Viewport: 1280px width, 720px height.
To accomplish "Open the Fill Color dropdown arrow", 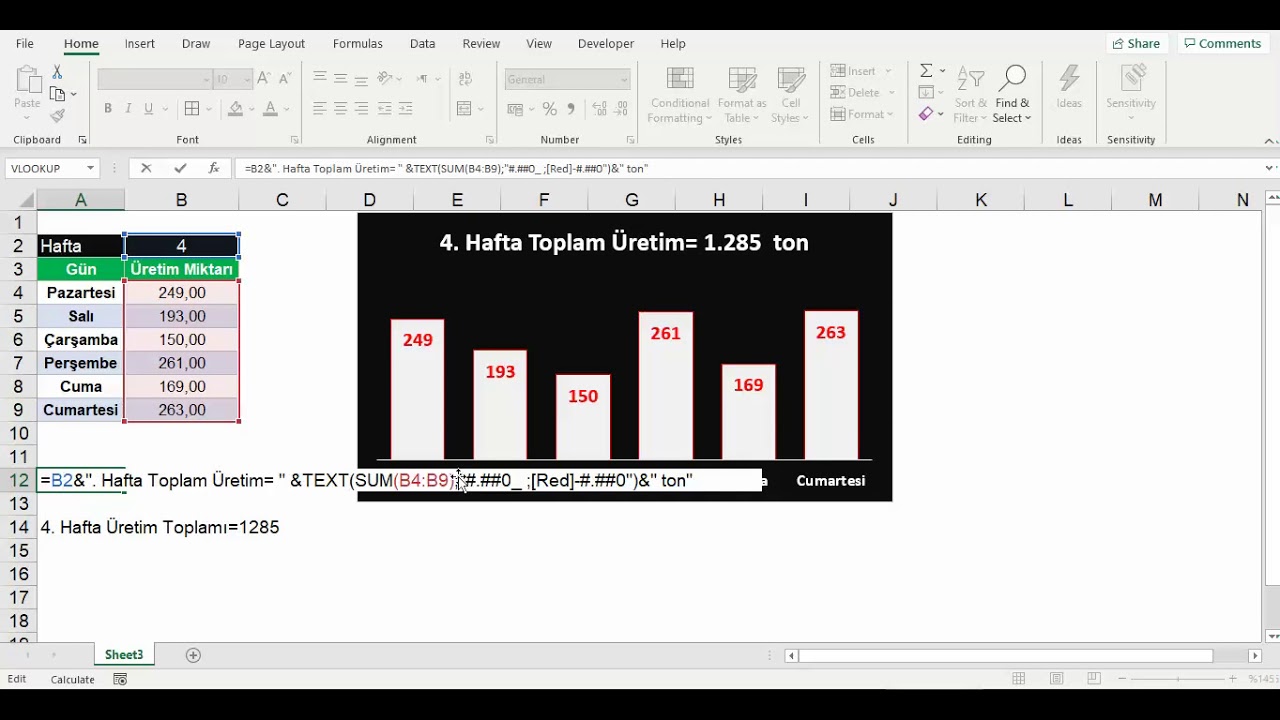I will [252, 109].
